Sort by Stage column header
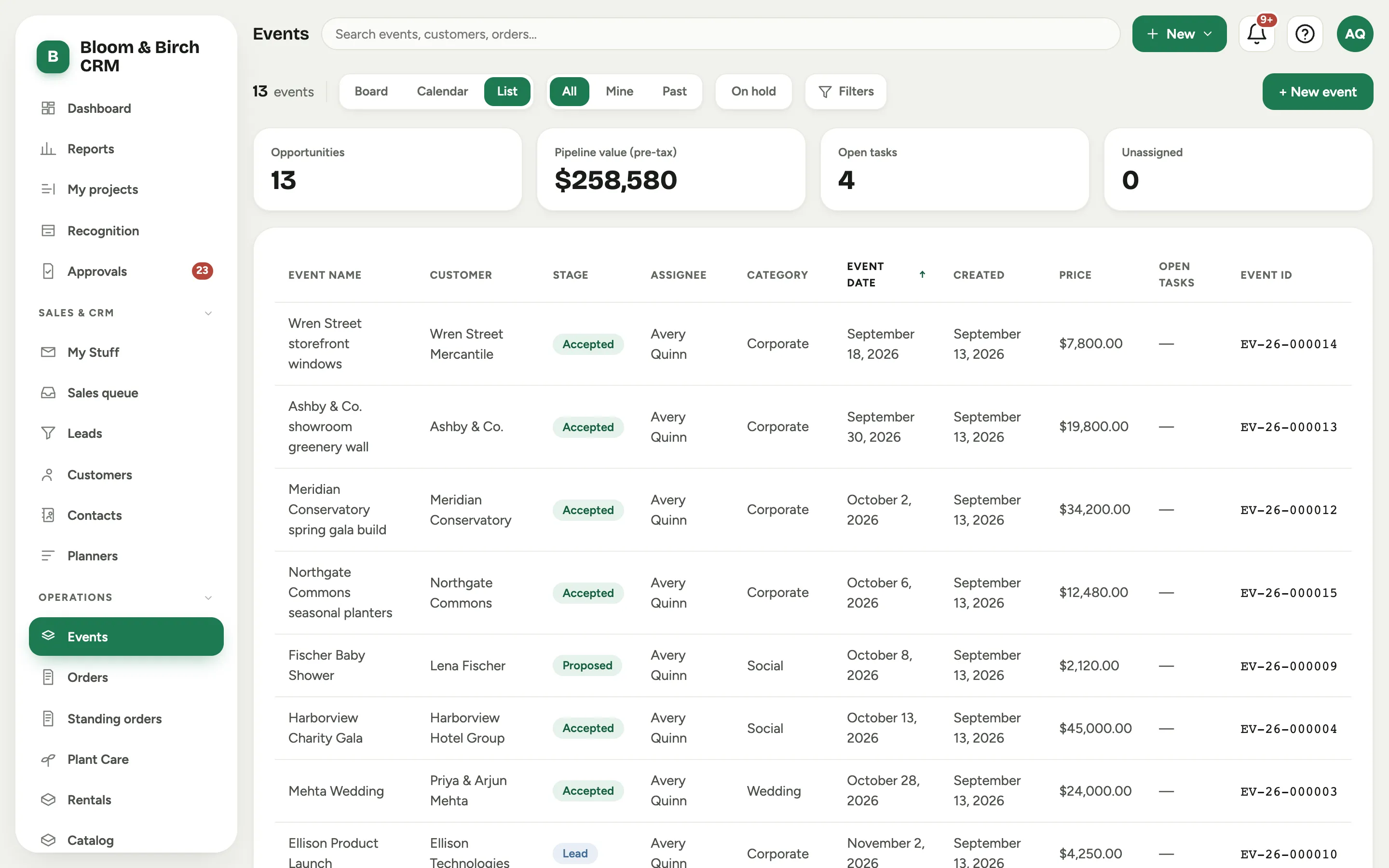The width and height of the screenshot is (1389, 868). point(570,275)
